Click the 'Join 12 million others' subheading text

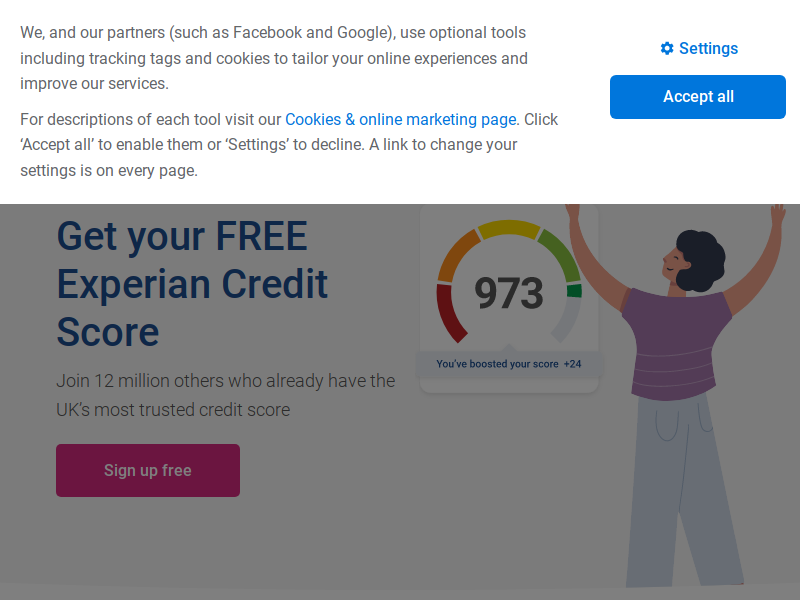point(226,395)
